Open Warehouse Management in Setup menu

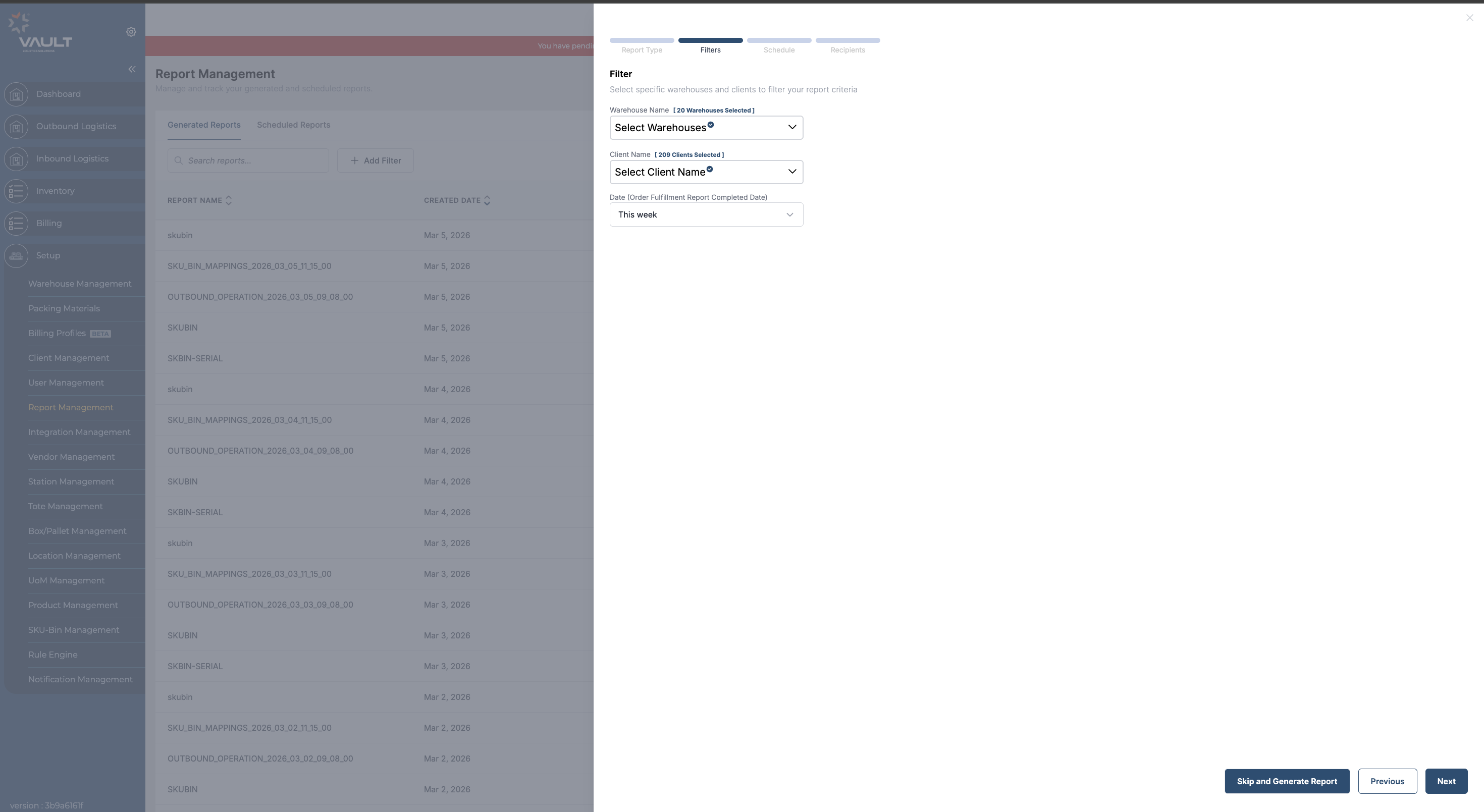pyautogui.click(x=80, y=284)
